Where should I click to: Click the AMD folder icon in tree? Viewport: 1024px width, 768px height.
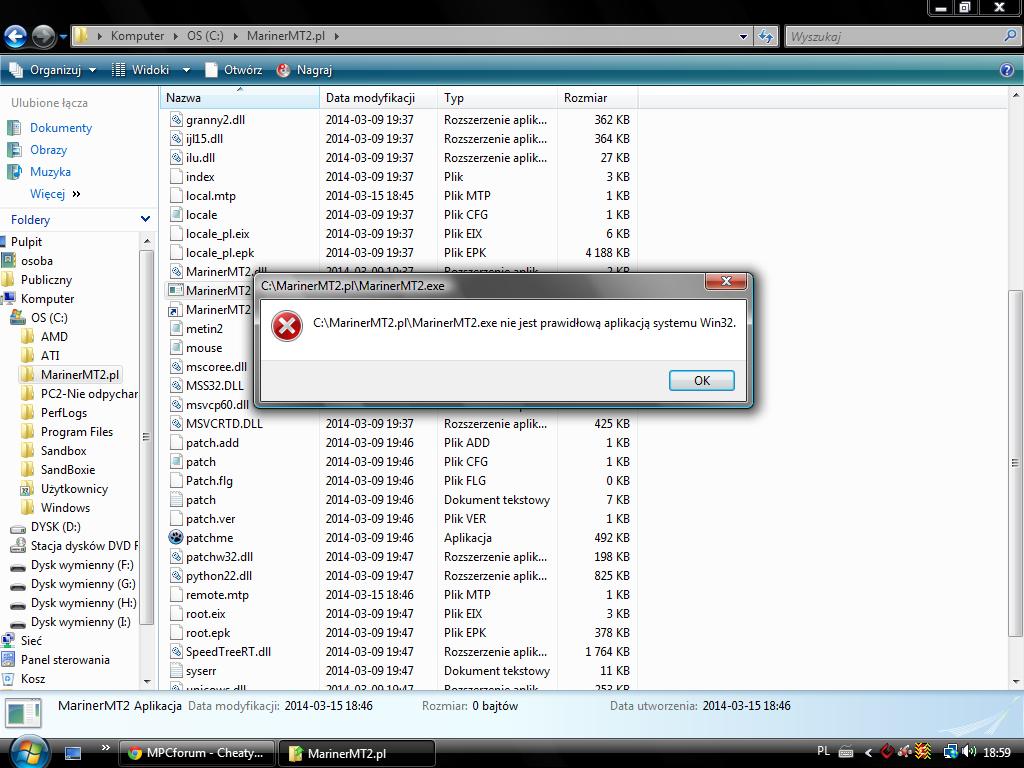pyautogui.click(x=27, y=336)
